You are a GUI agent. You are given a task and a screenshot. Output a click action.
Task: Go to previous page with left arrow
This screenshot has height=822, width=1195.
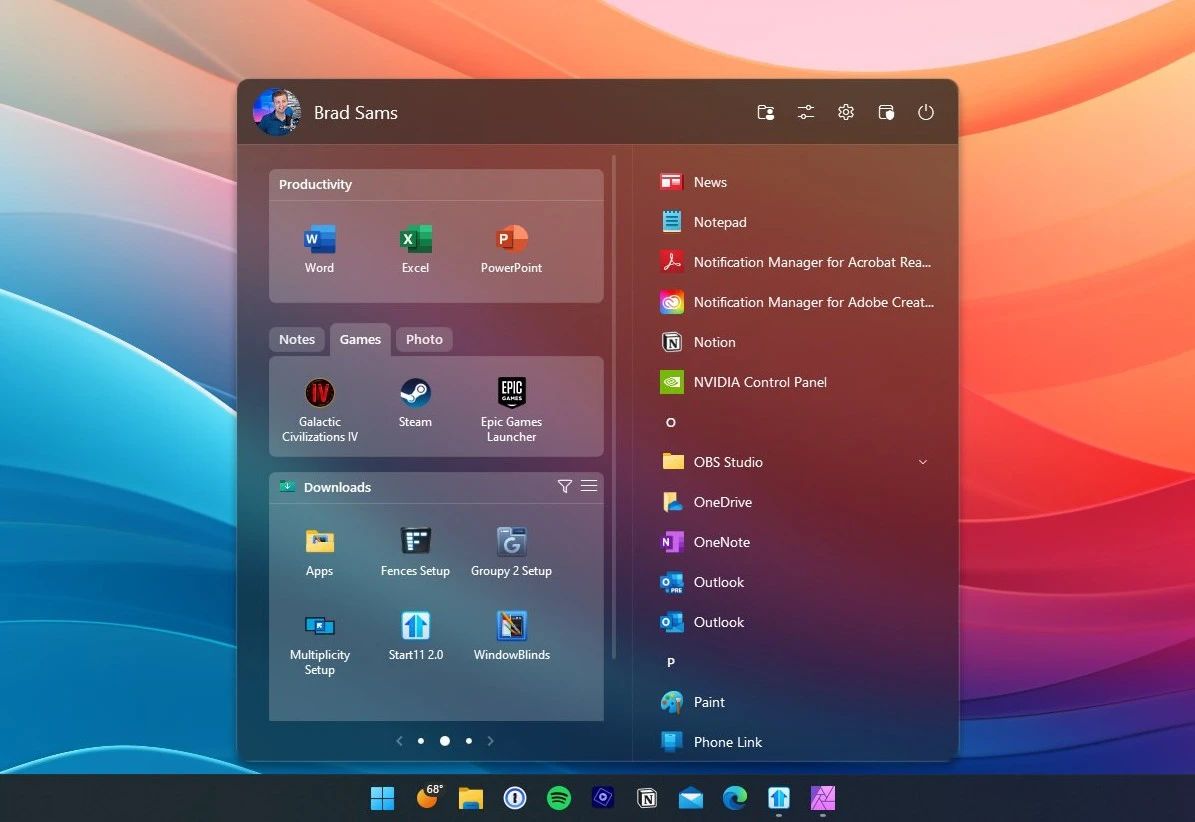pos(399,741)
